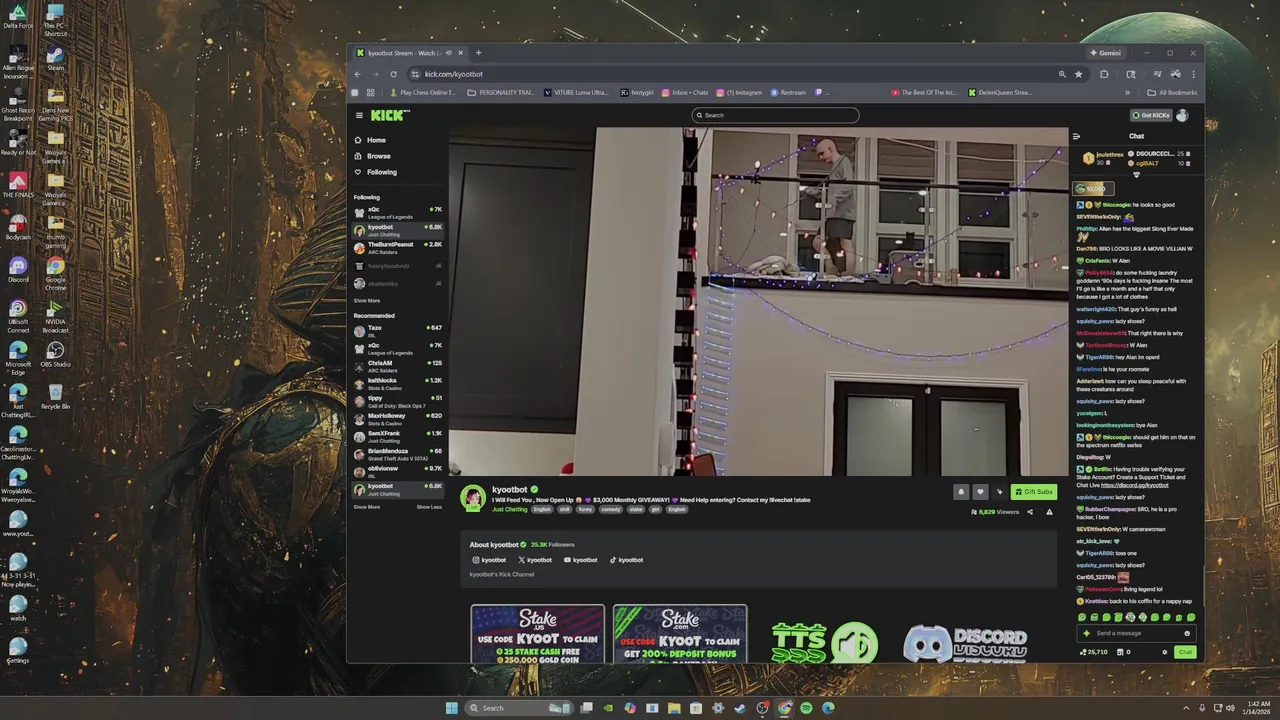Reload the Kick page

(393, 74)
